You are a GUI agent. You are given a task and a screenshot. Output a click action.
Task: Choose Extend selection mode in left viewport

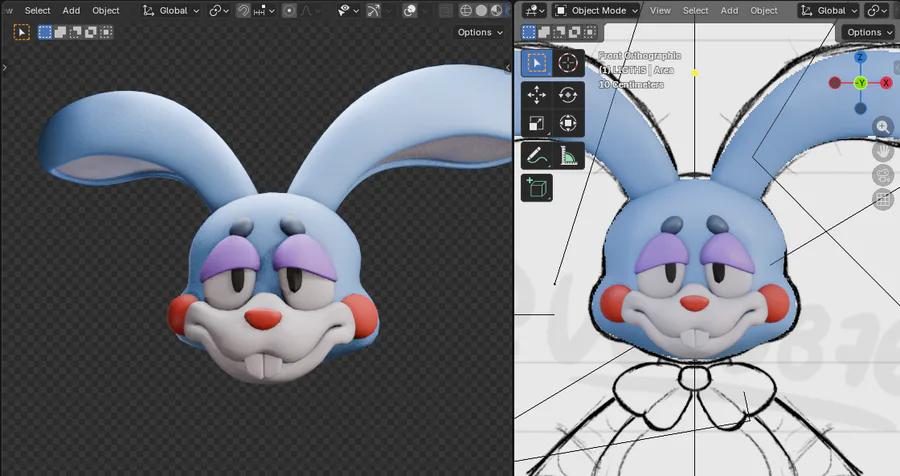tap(60, 32)
